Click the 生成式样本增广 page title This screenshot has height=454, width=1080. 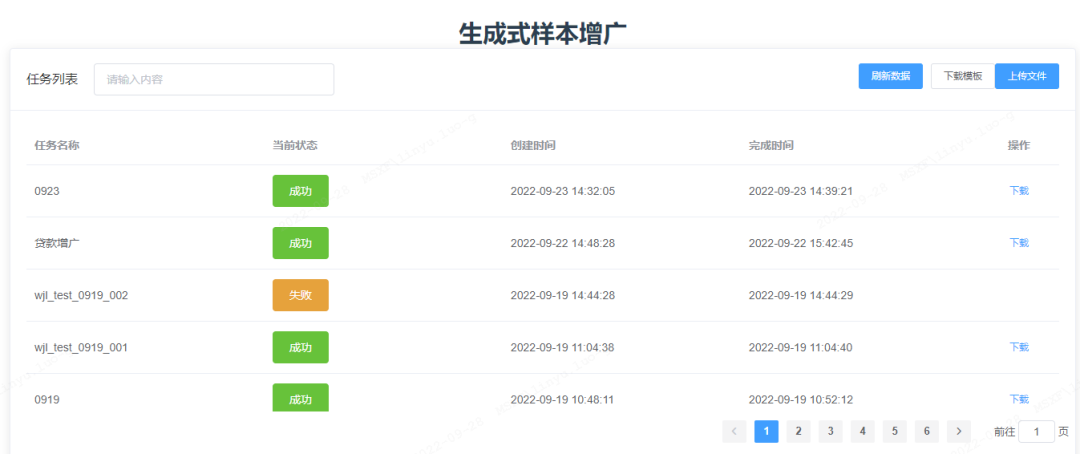coord(543,34)
